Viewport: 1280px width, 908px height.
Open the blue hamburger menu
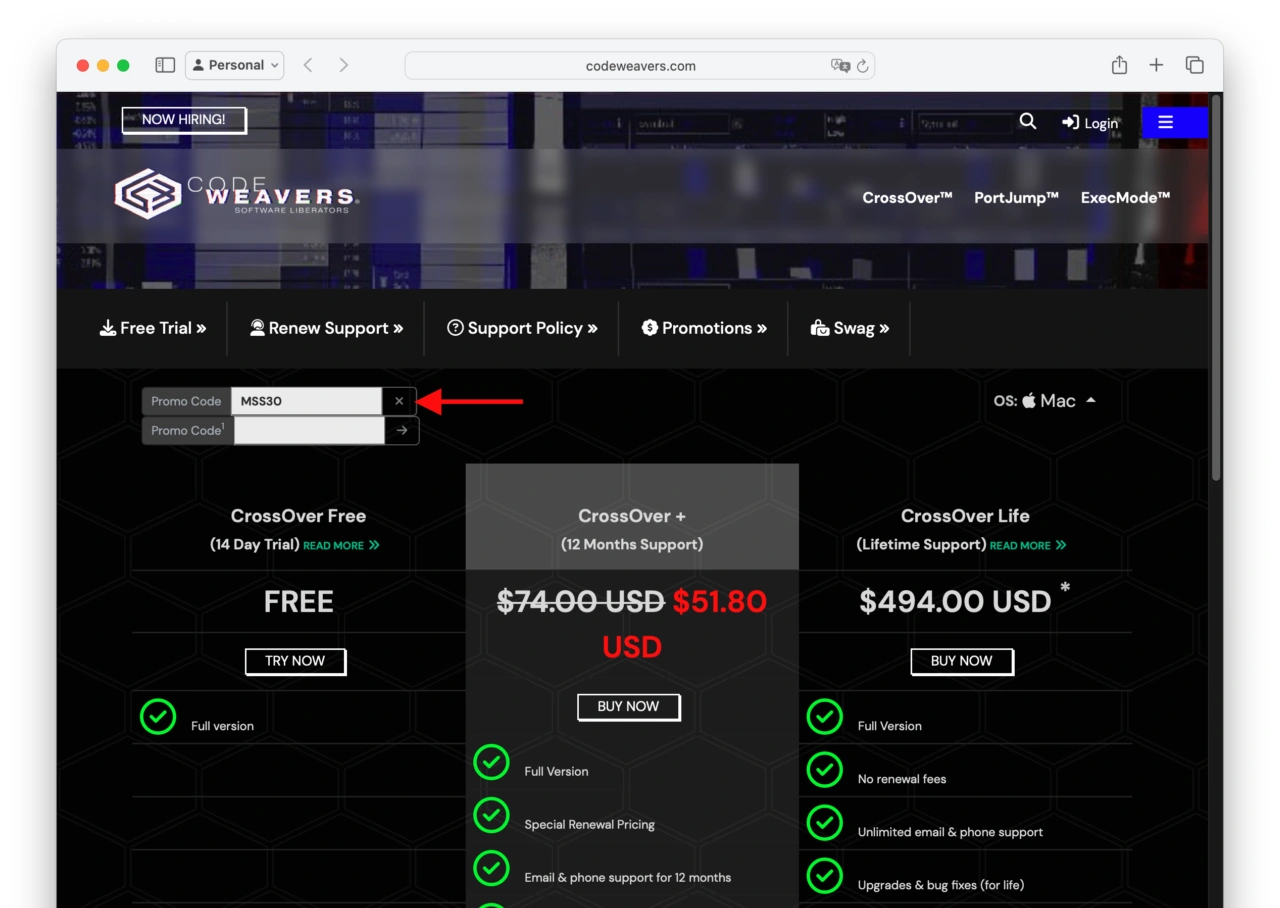click(1165, 122)
